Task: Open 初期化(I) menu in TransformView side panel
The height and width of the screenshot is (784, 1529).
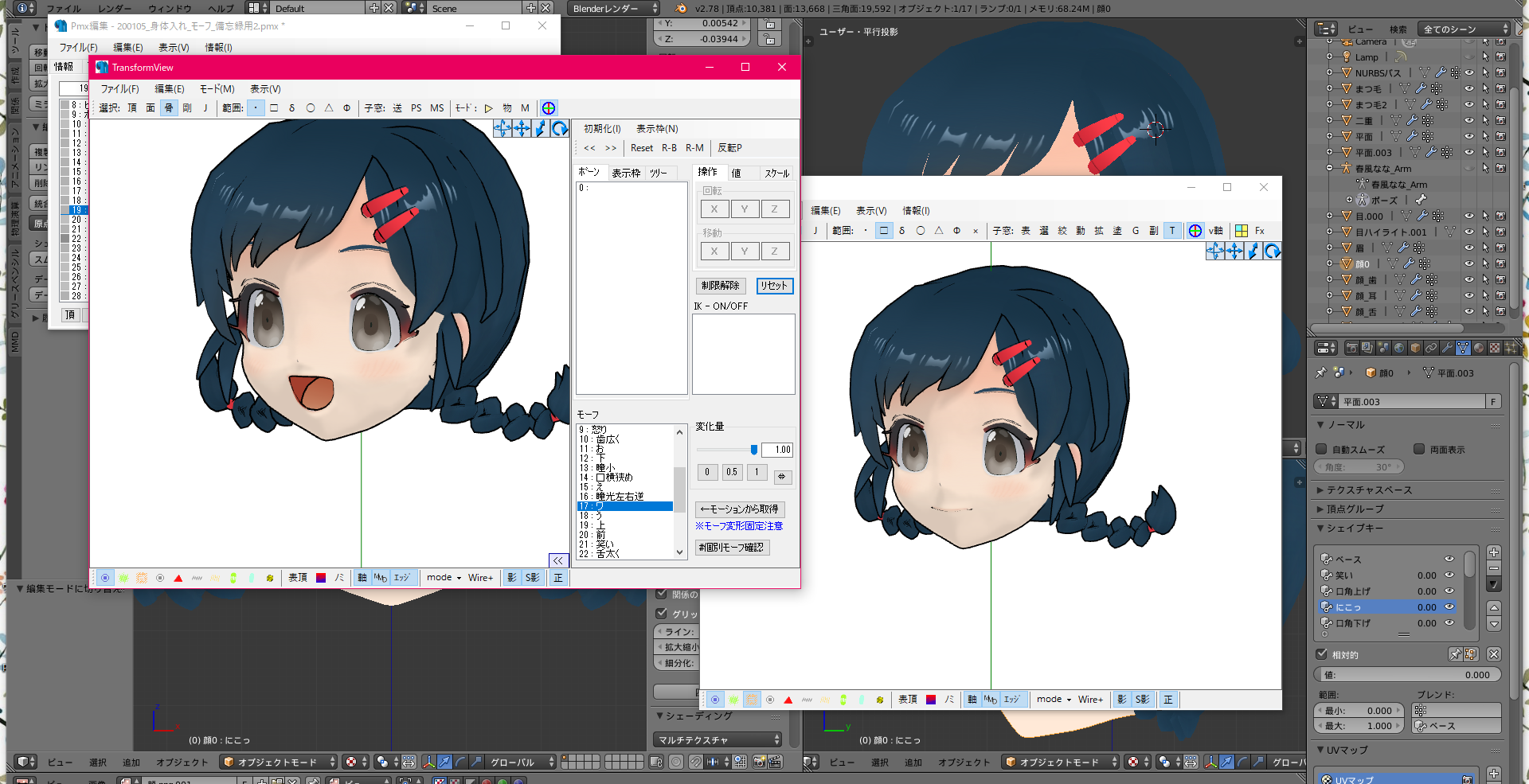Action: click(x=602, y=128)
